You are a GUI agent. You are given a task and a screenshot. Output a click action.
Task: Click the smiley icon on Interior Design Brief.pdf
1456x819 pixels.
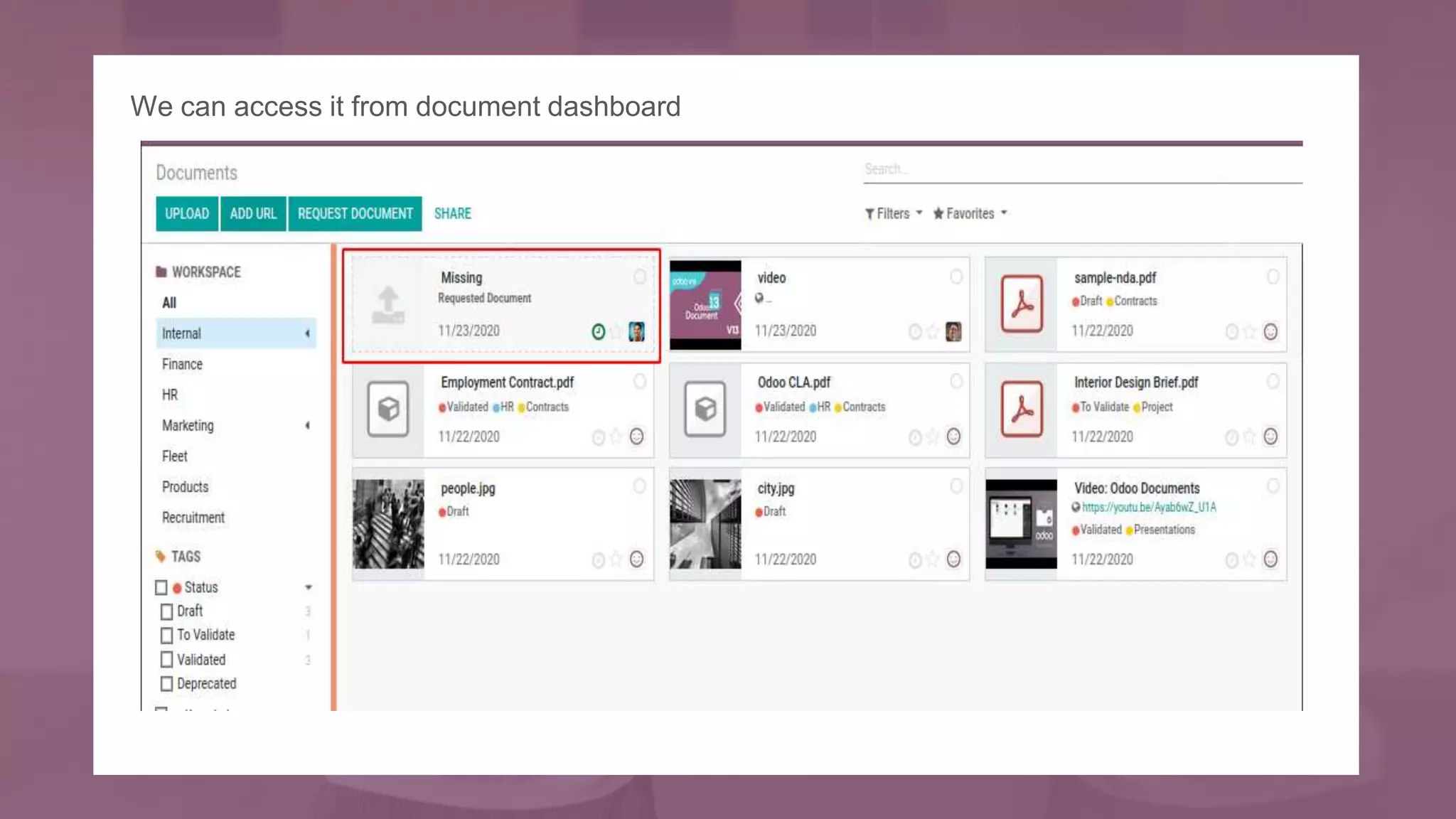click(x=1270, y=437)
